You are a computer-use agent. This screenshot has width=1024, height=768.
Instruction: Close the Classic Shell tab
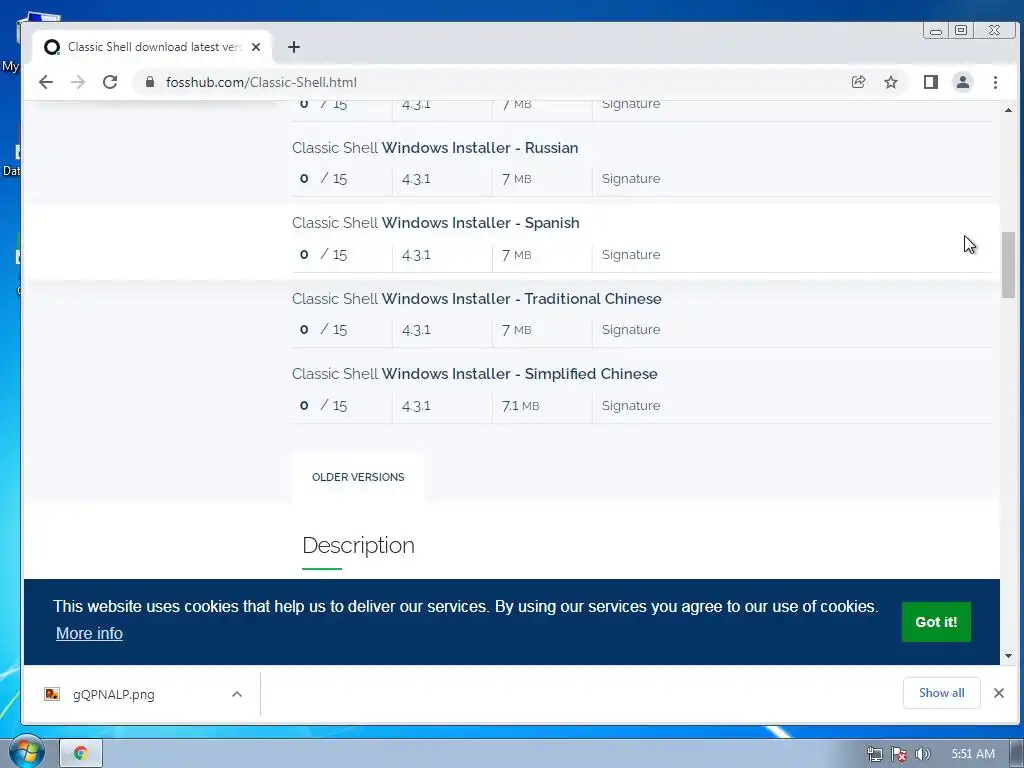(256, 47)
